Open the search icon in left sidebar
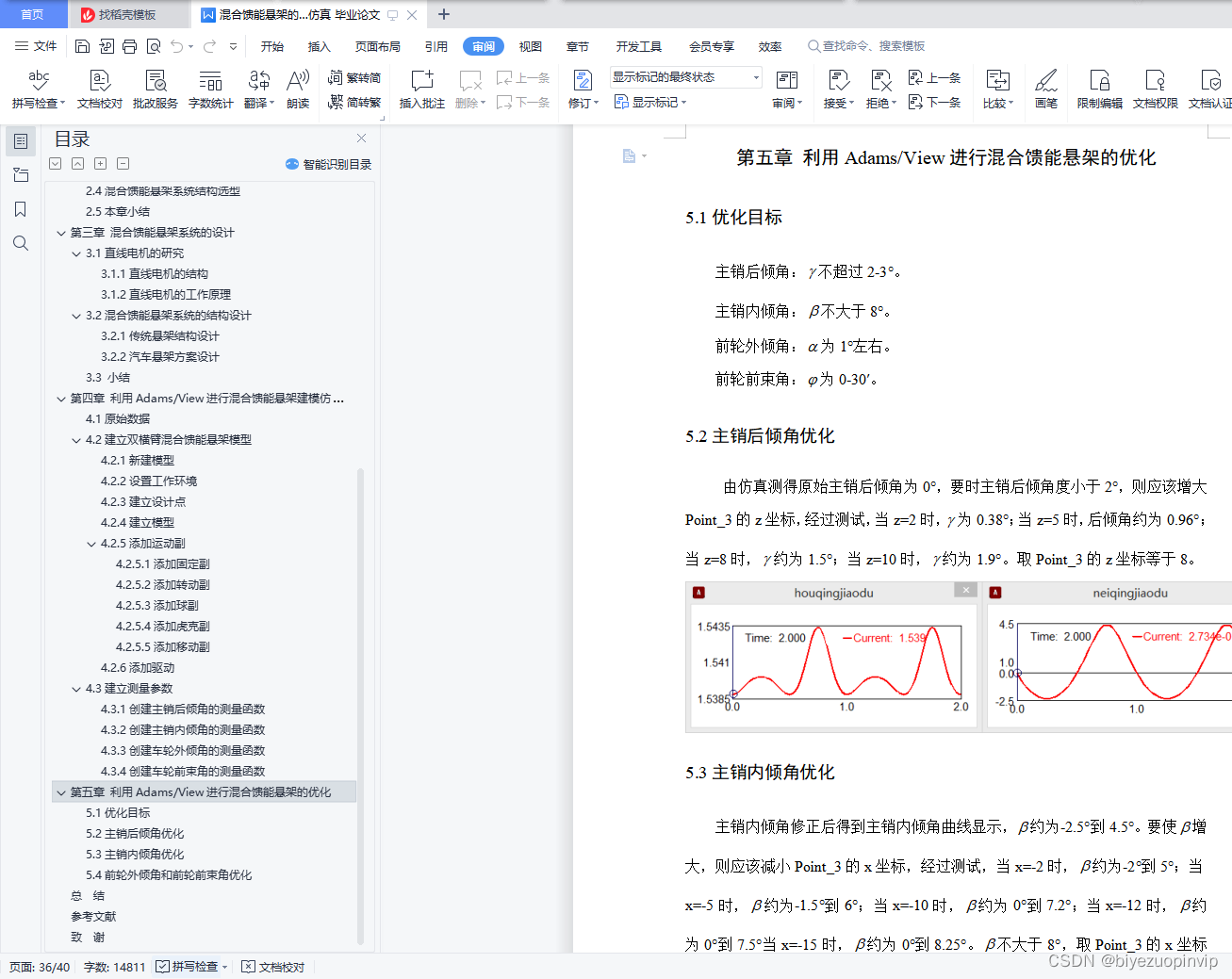1232x979 pixels. [x=21, y=243]
